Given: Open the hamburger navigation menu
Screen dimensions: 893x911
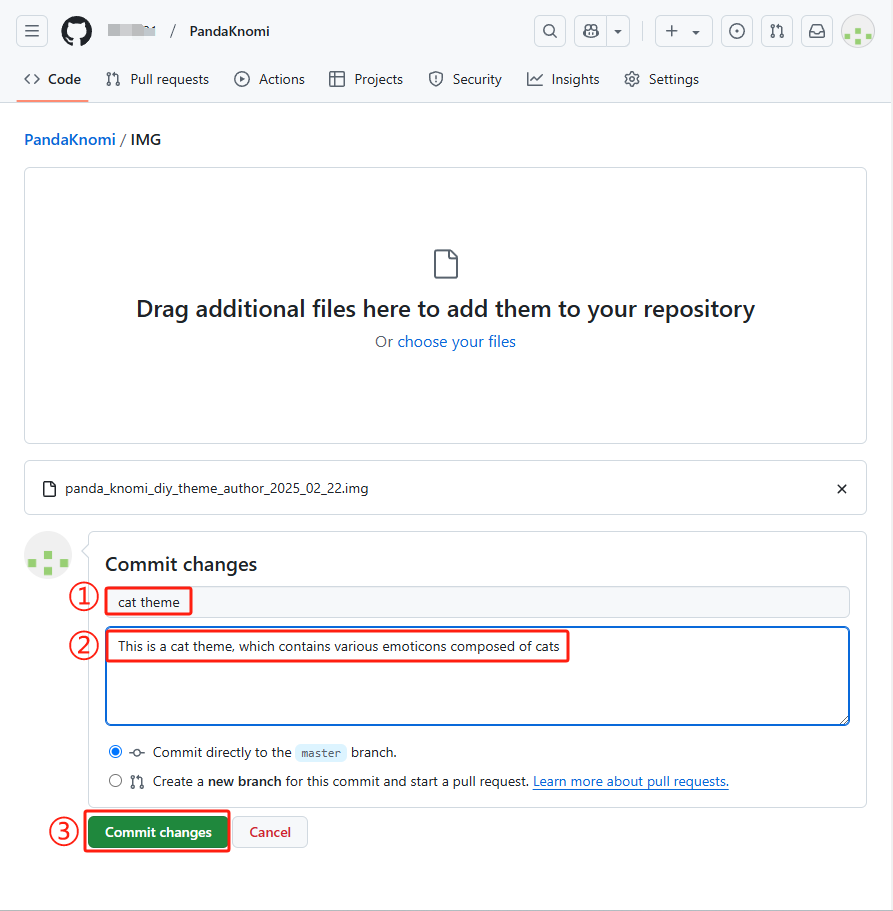Looking at the screenshot, I should (x=32, y=31).
